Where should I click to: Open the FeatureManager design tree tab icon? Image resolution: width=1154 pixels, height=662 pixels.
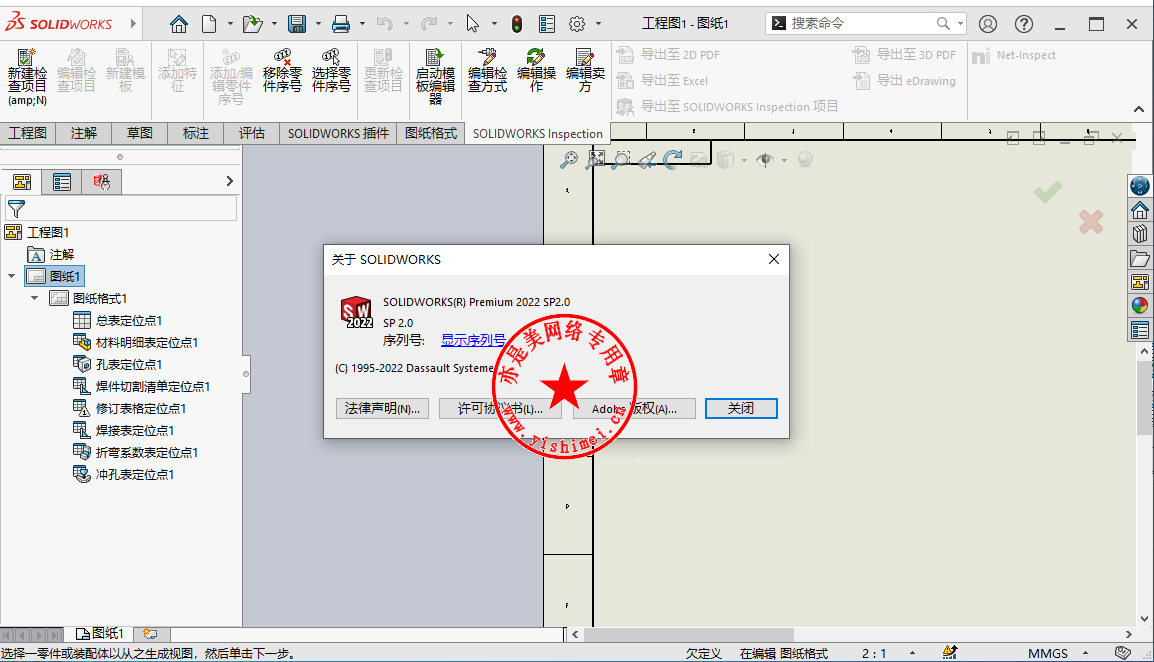pyautogui.click(x=22, y=182)
